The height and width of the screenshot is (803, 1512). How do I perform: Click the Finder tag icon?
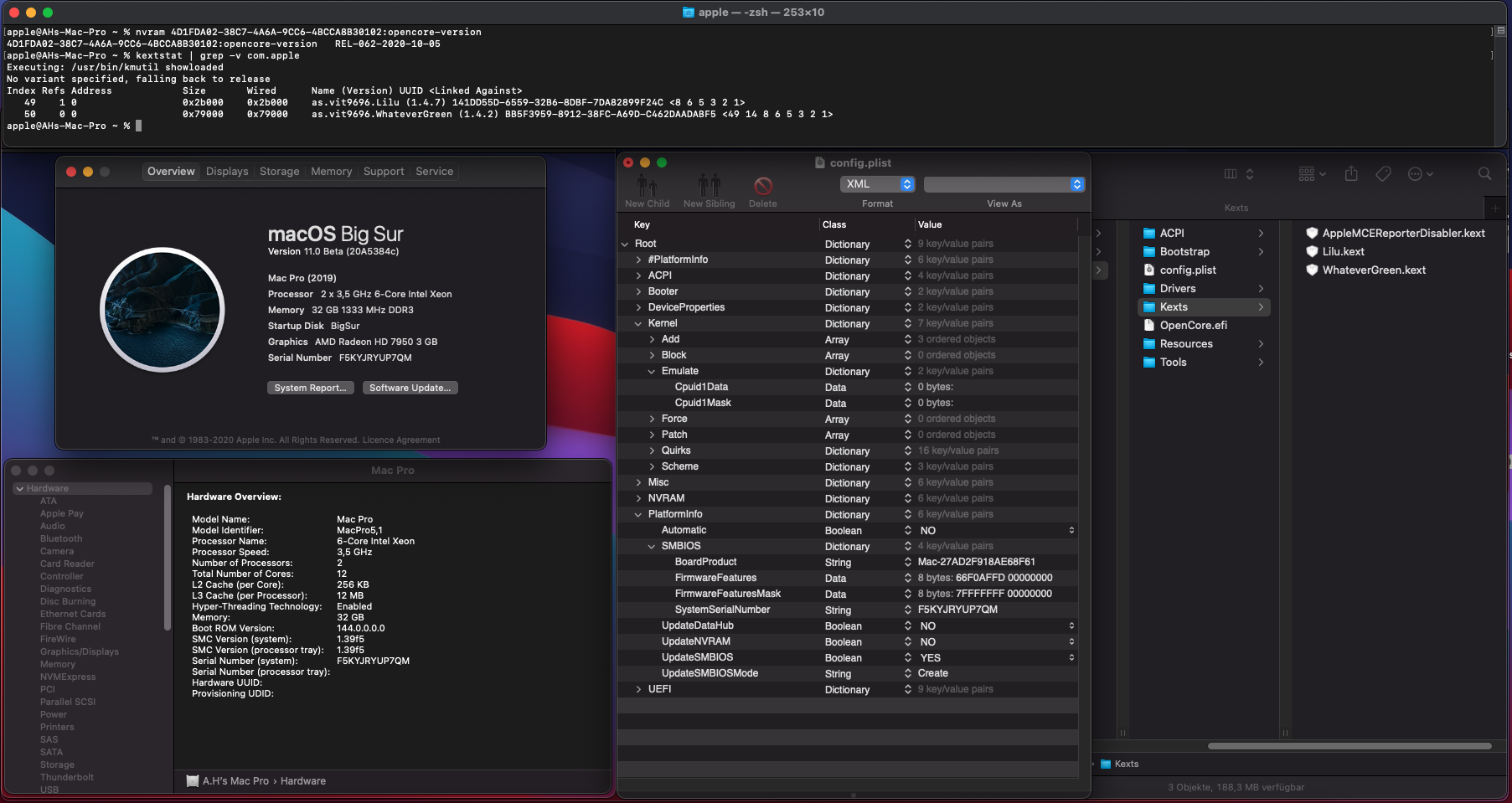pos(1384,173)
